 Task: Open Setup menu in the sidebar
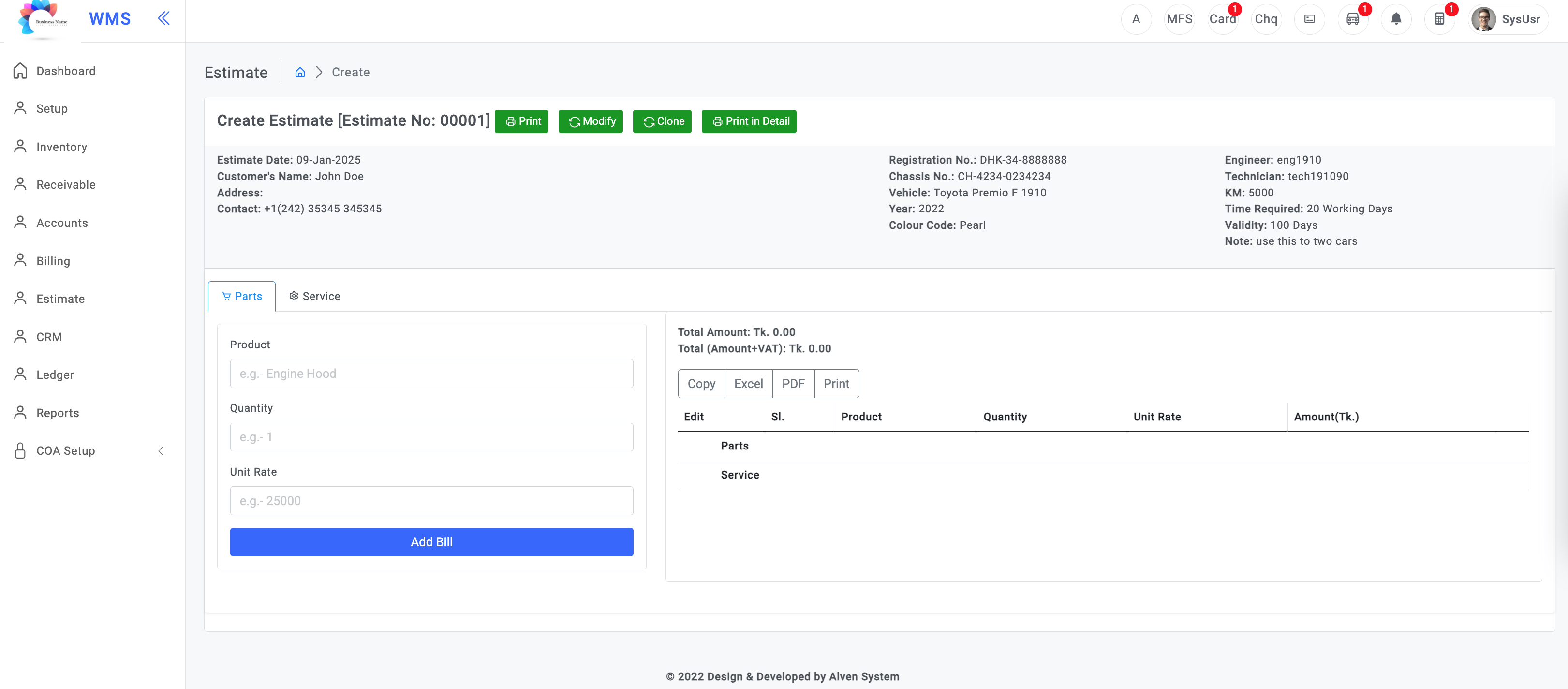point(52,108)
